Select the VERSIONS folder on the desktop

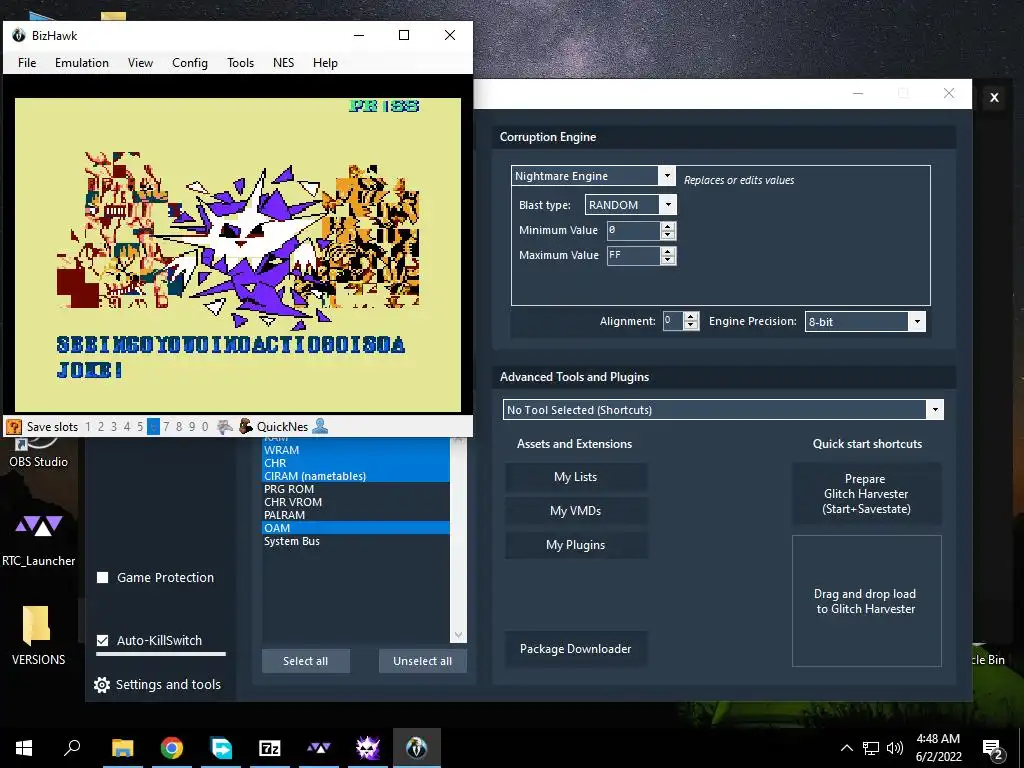38,635
